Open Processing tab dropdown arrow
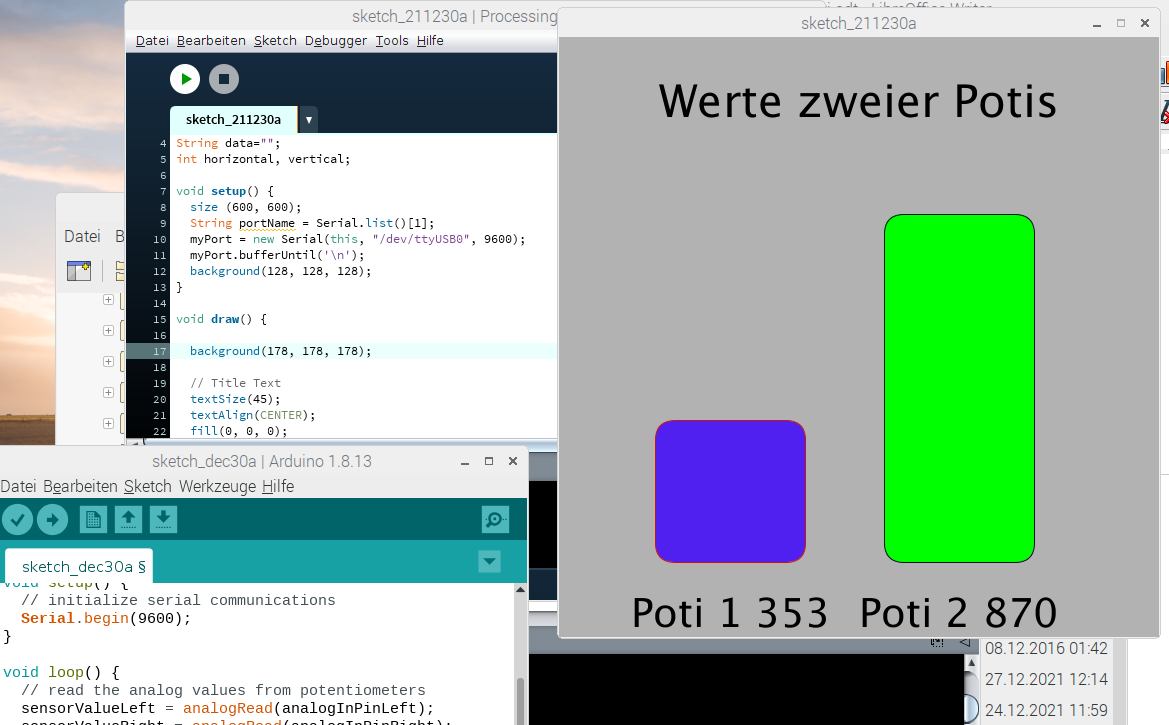This screenshot has height=725, width=1169. (309, 120)
